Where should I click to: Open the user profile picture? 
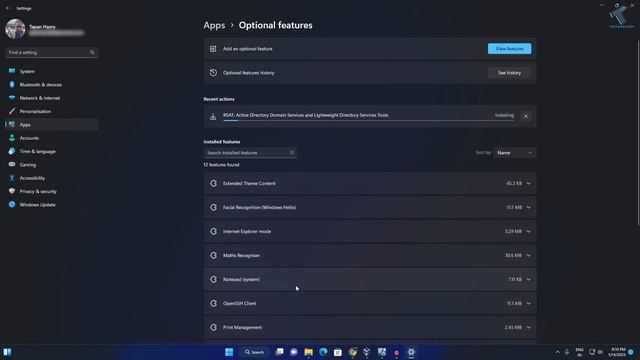[15, 29]
